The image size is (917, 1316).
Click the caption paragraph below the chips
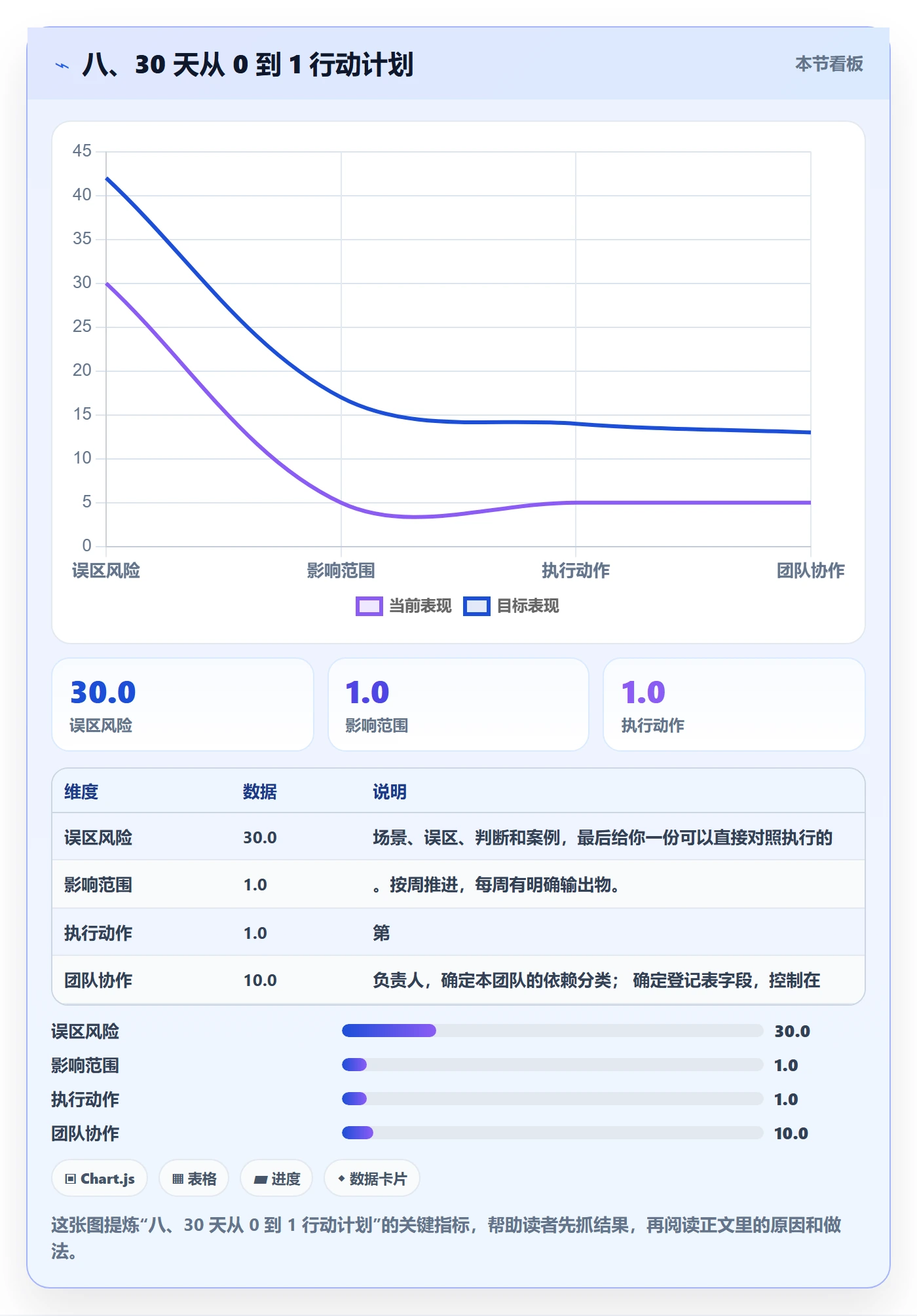tap(446, 1237)
